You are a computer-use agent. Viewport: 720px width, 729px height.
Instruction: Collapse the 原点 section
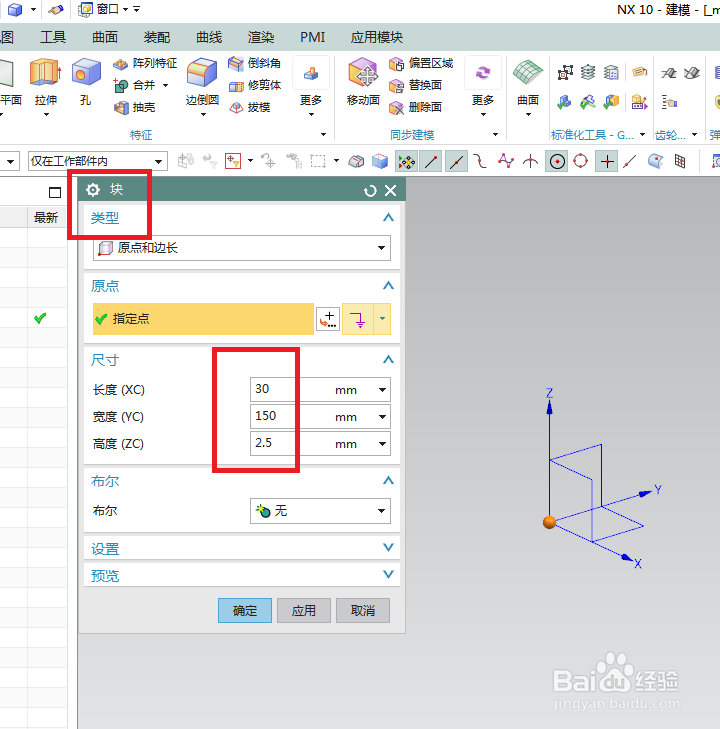click(x=388, y=285)
